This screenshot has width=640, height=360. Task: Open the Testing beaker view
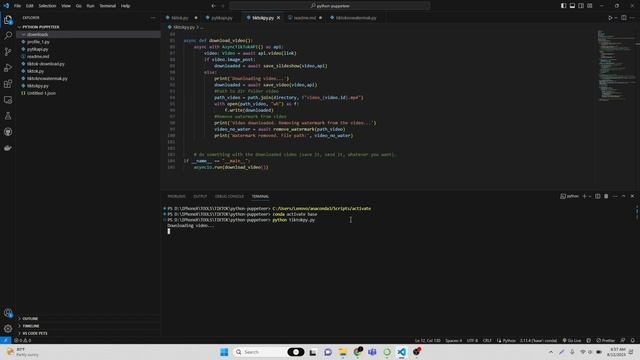pos(8,116)
